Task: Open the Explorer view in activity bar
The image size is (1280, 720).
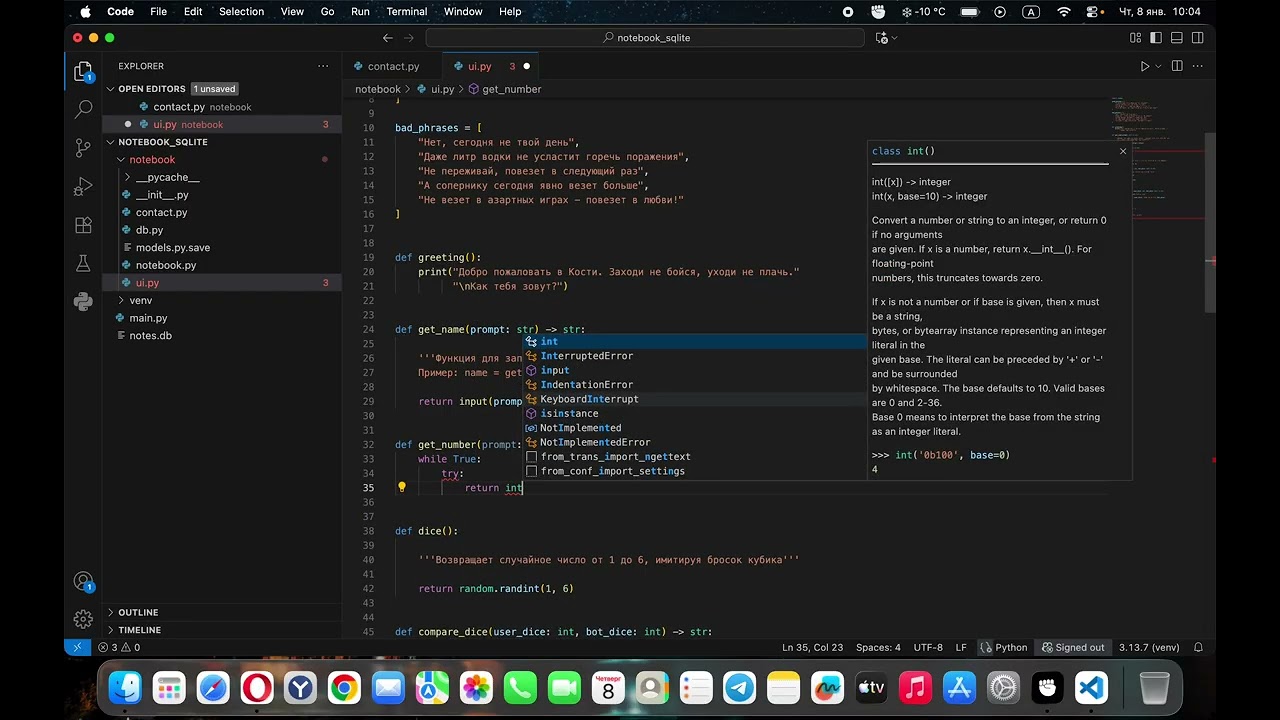Action: point(84,73)
